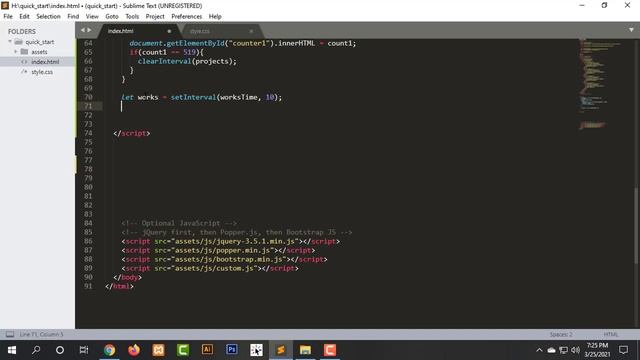Click the closing script tag line
640x360 pixels.
(x=131, y=133)
